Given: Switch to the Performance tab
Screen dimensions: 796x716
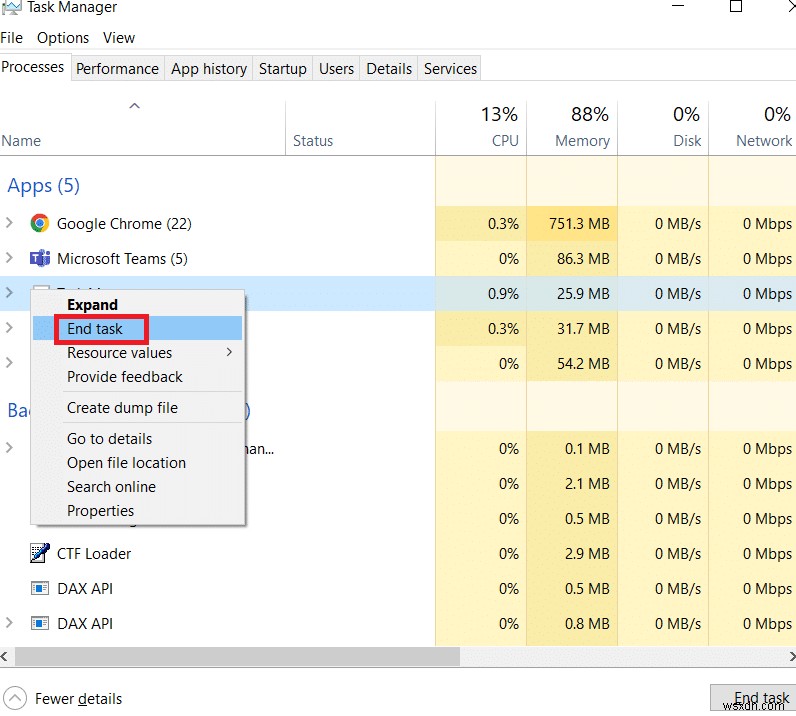Looking at the screenshot, I should (x=117, y=69).
